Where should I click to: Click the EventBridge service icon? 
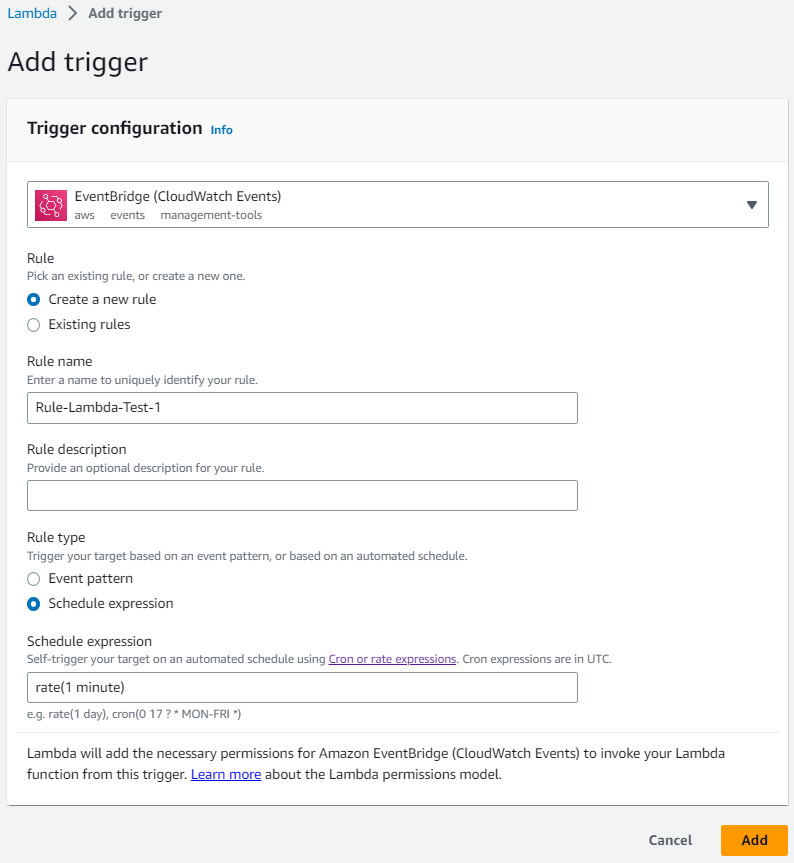51,205
